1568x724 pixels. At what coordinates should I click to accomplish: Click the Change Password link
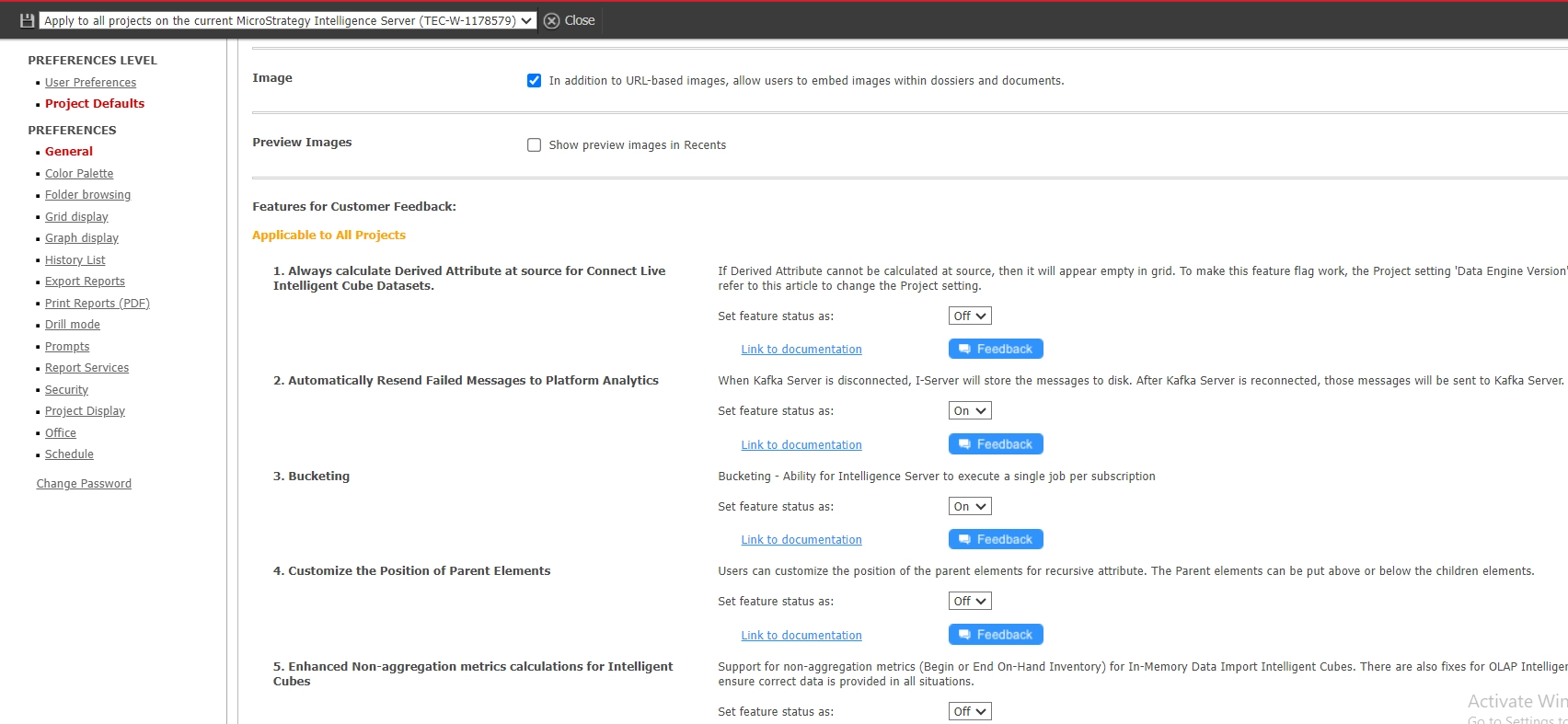pos(84,484)
